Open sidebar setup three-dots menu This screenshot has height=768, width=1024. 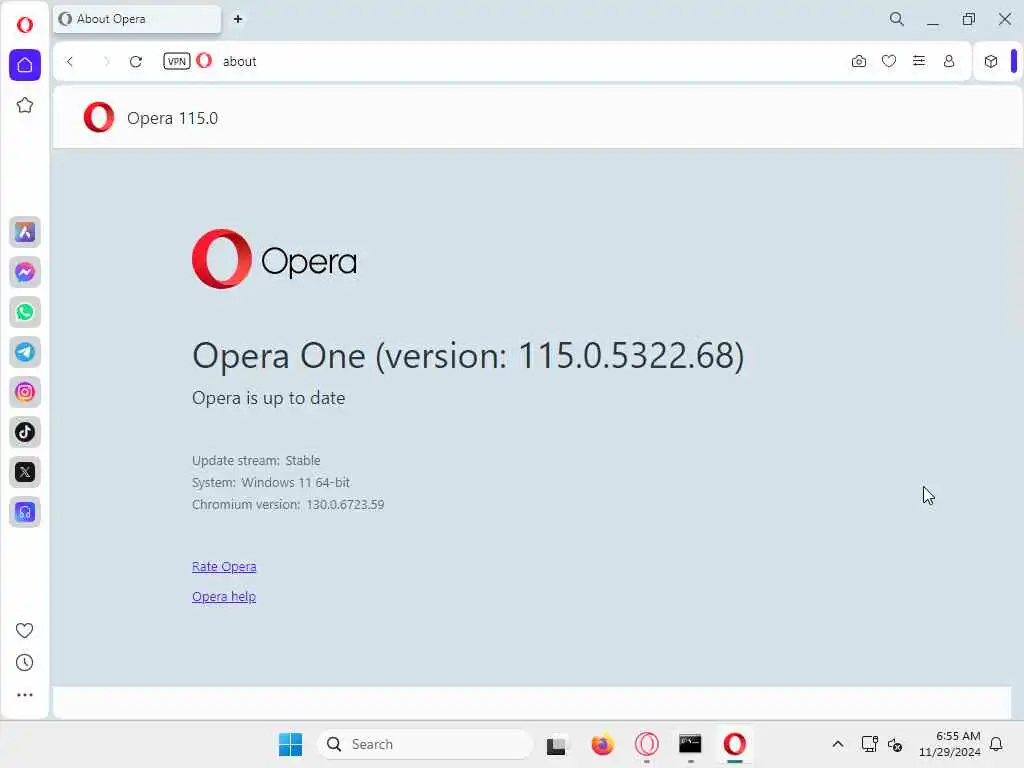coord(24,695)
